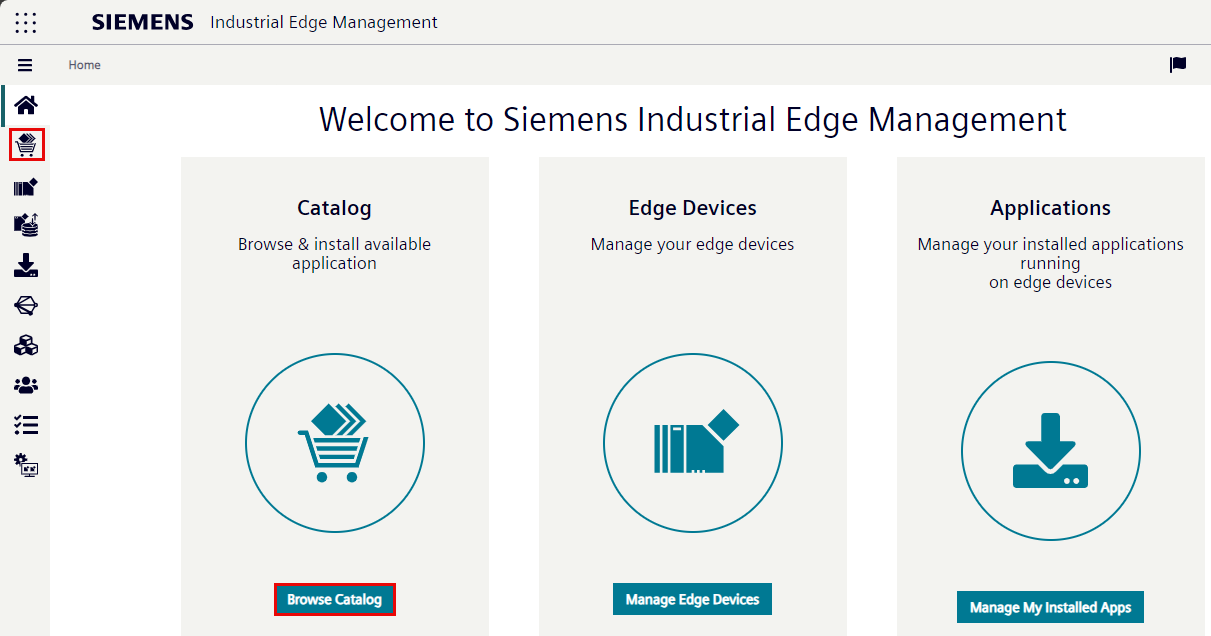Click the Home breadcrumb
This screenshot has height=636, width=1211.
(x=84, y=65)
